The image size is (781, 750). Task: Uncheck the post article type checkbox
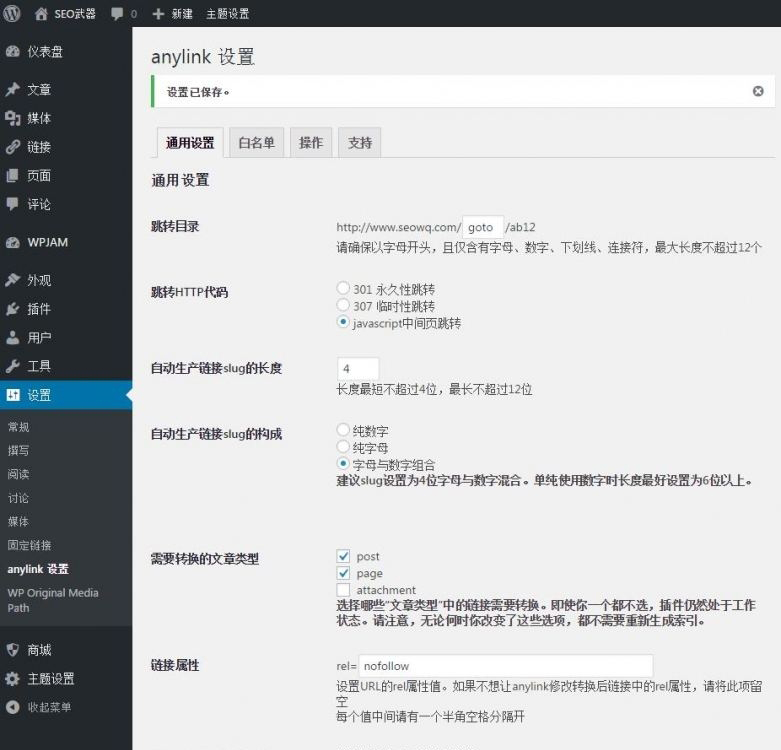coord(344,556)
